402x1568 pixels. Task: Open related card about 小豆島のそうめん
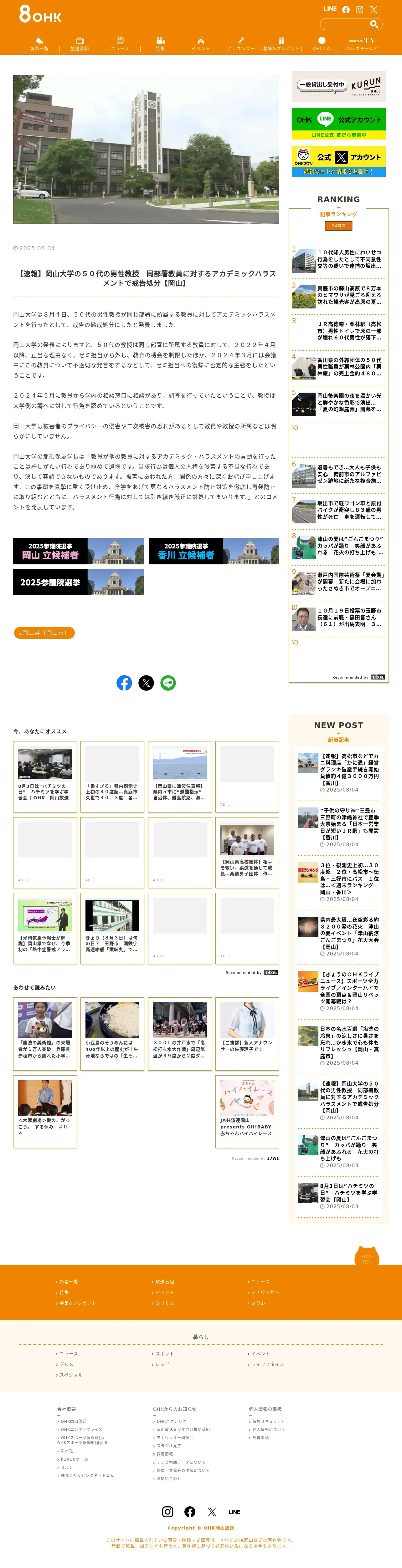tap(113, 1034)
